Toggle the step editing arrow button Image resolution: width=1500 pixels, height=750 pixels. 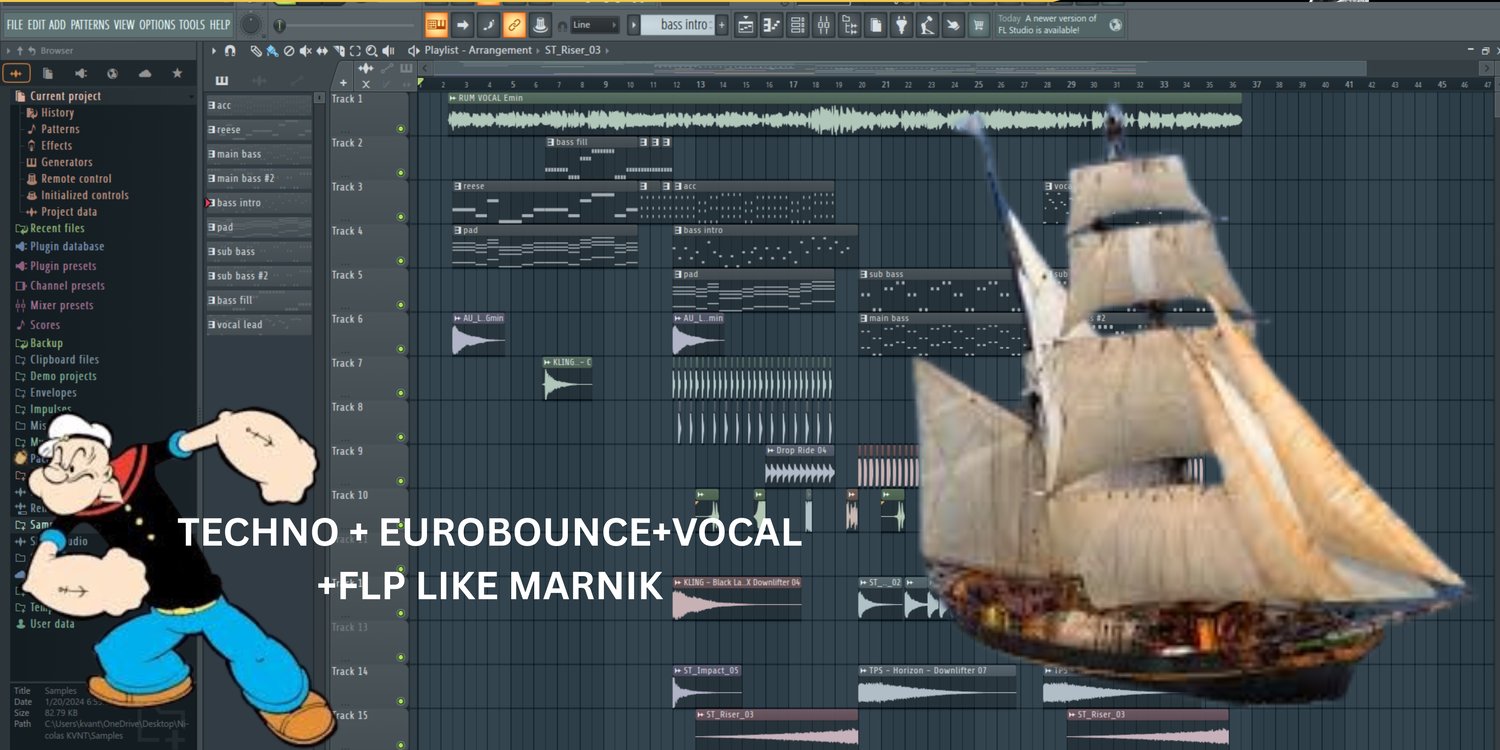point(462,25)
